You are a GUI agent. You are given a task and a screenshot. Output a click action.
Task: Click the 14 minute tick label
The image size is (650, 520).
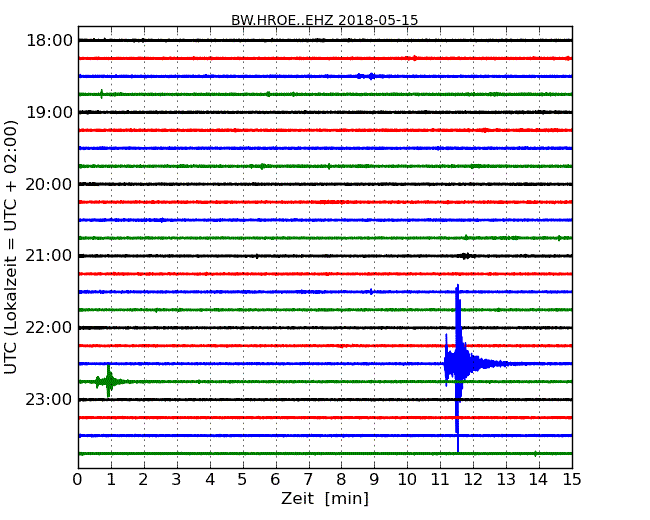(x=538, y=480)
